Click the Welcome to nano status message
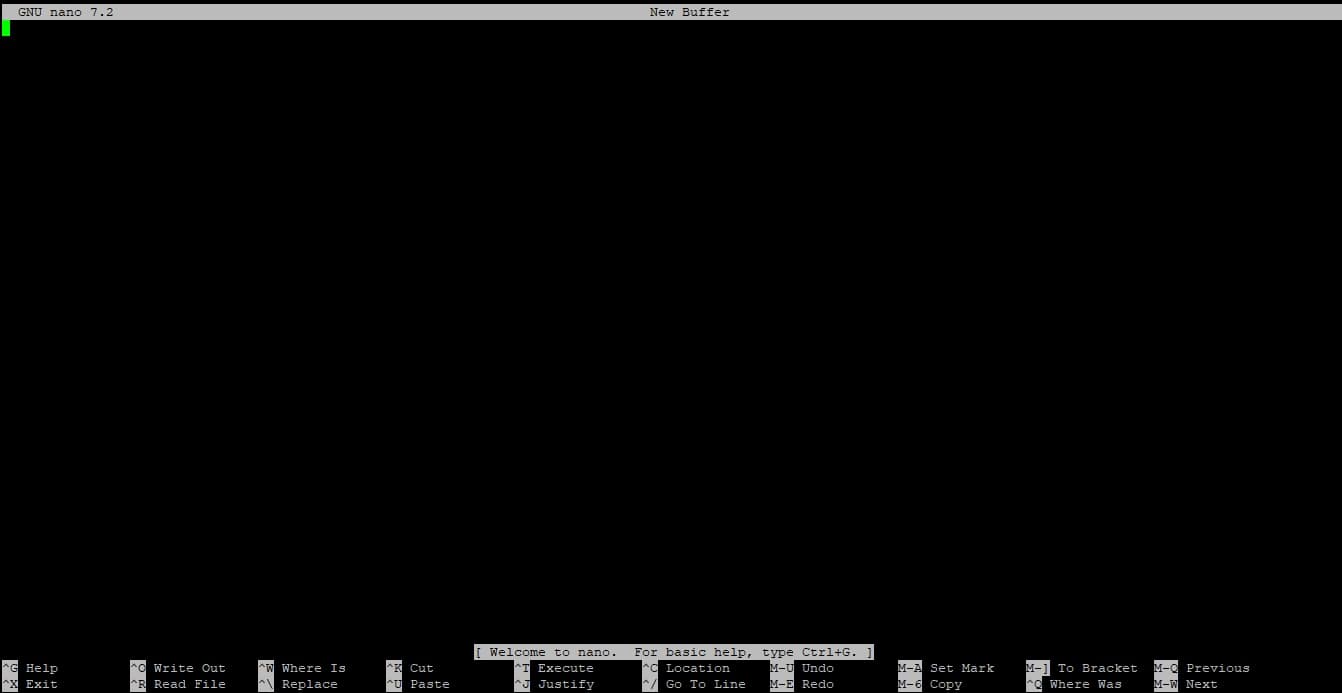1342x693 pixels. click(674, 652)
